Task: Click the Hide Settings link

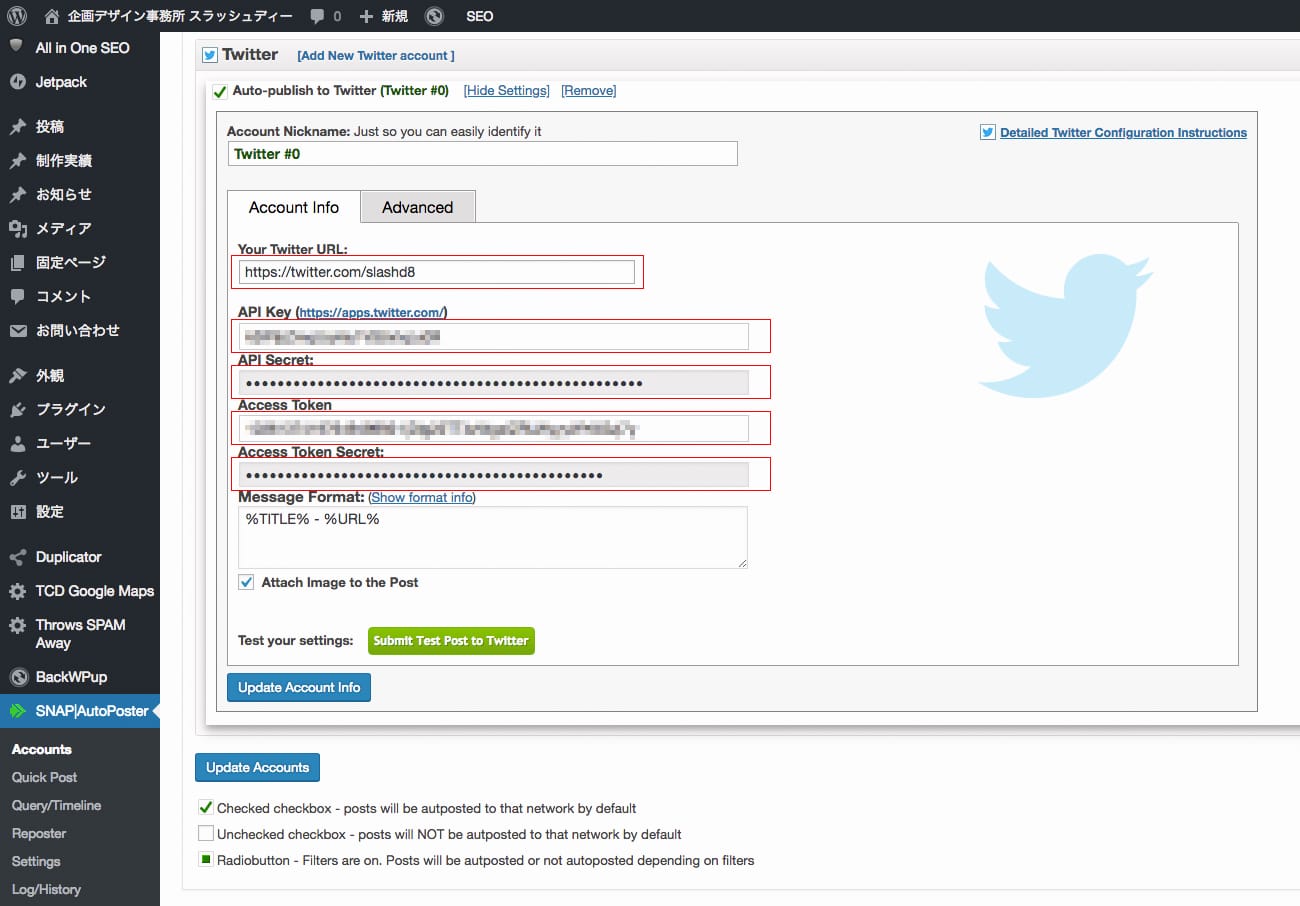Action: pyautogui.click(x=507, y=91)
